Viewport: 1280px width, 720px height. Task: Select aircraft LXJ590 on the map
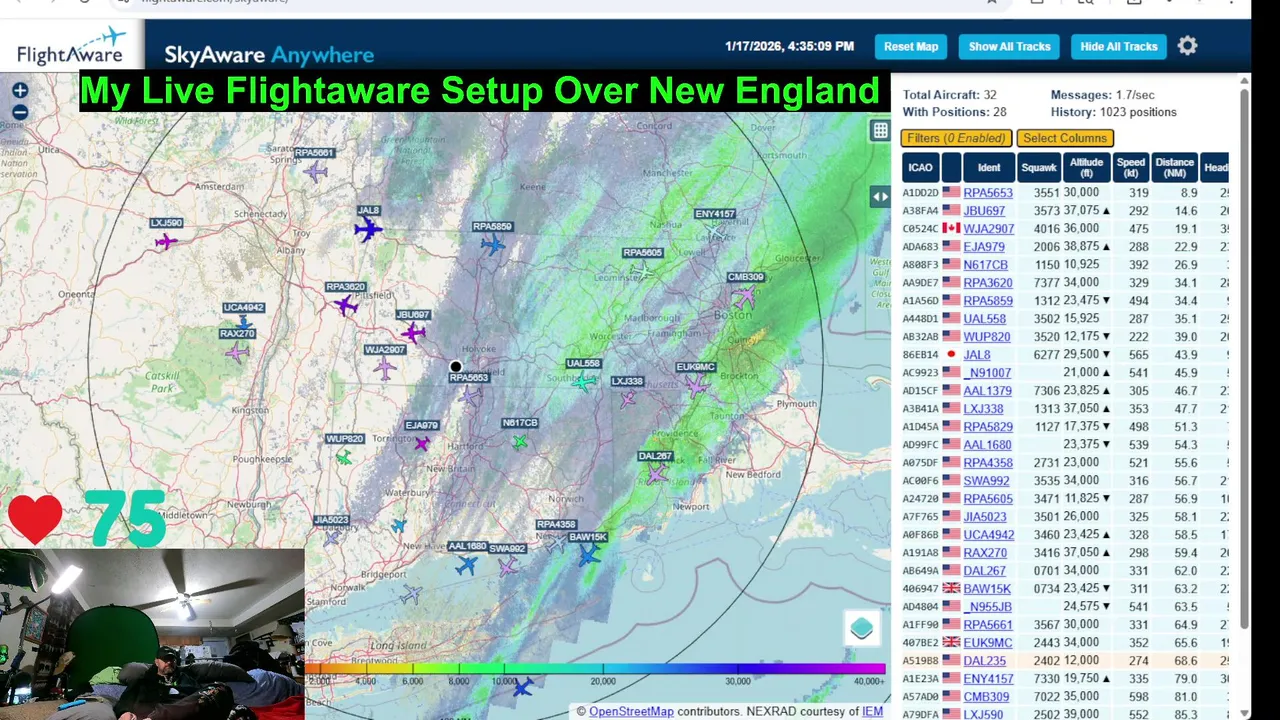point(166,240)
